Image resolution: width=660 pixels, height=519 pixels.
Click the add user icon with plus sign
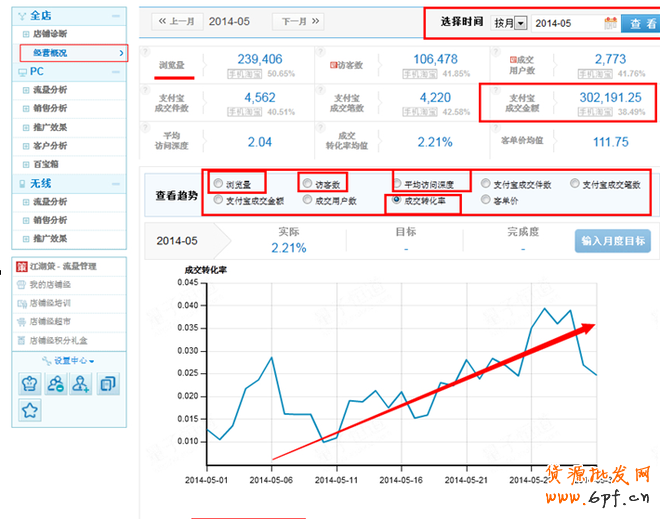coord(81,384)
